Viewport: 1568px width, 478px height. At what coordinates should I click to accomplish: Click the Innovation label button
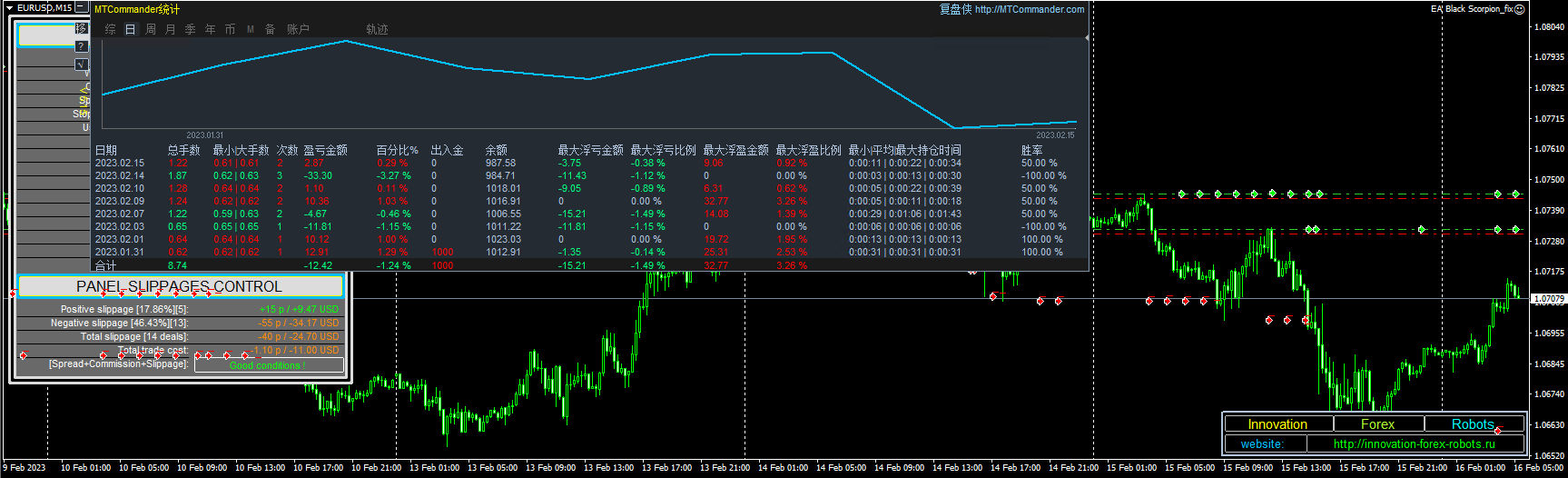coord(1277,424)
